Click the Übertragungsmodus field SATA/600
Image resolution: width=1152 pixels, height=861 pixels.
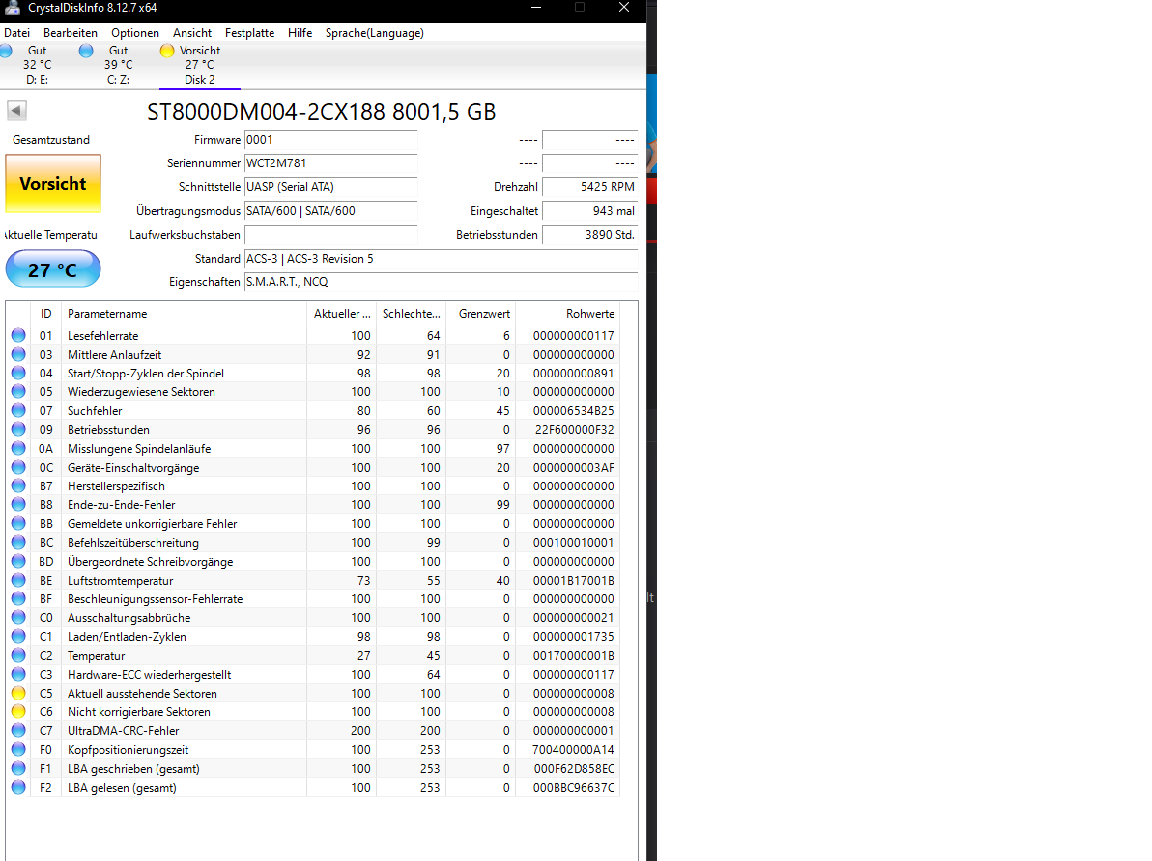(331, 211)
